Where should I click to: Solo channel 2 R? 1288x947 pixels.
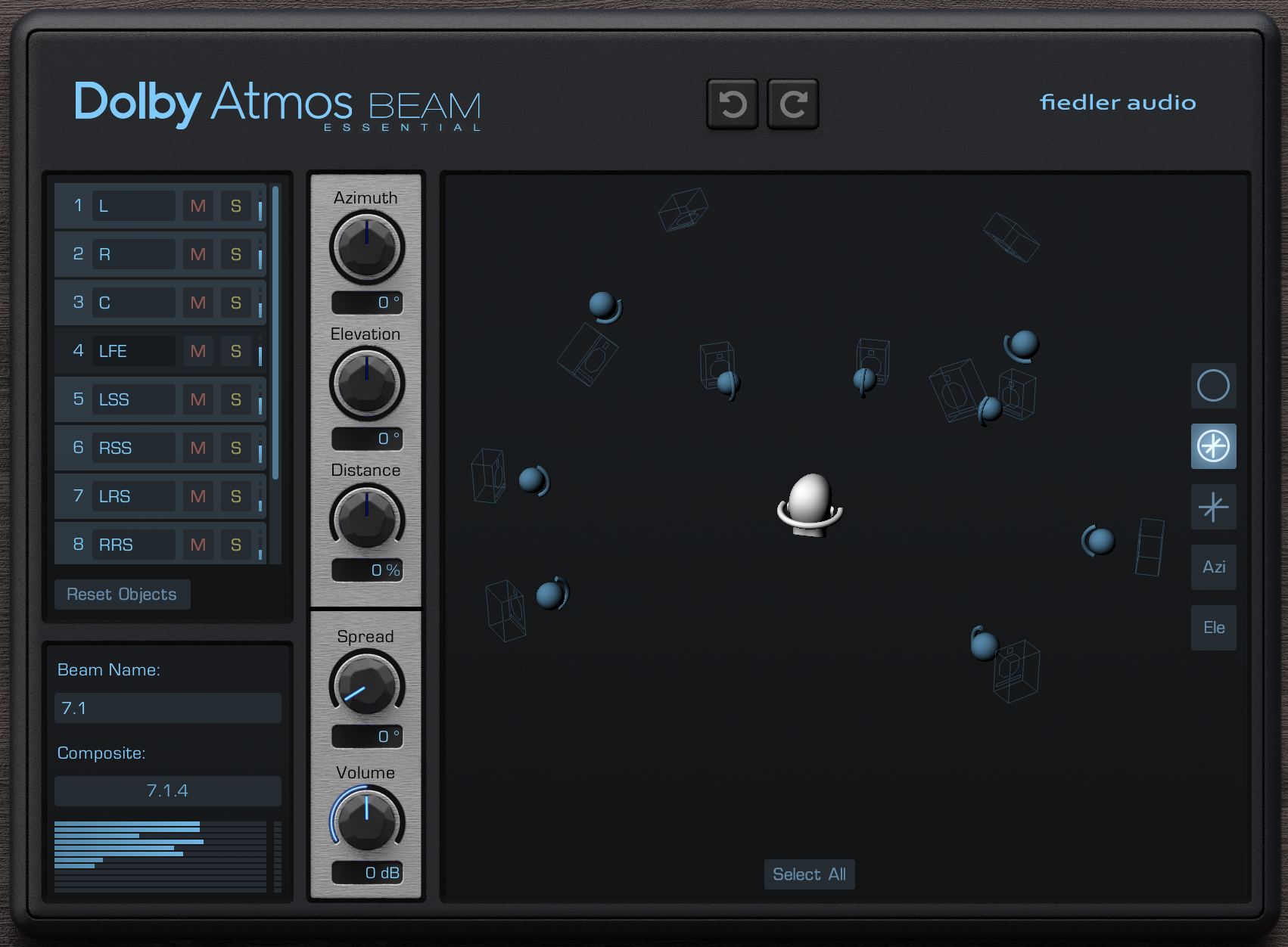236,254
